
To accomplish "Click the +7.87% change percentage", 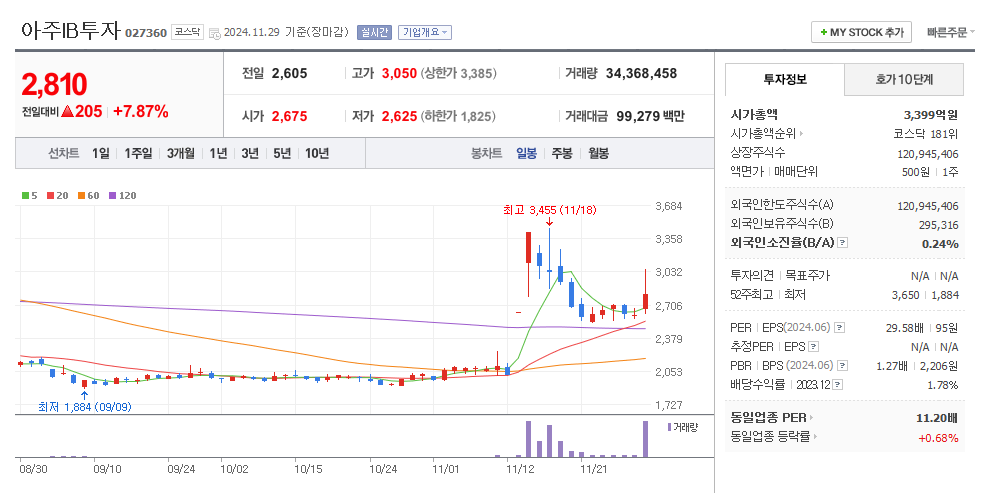I will [141, 112].
